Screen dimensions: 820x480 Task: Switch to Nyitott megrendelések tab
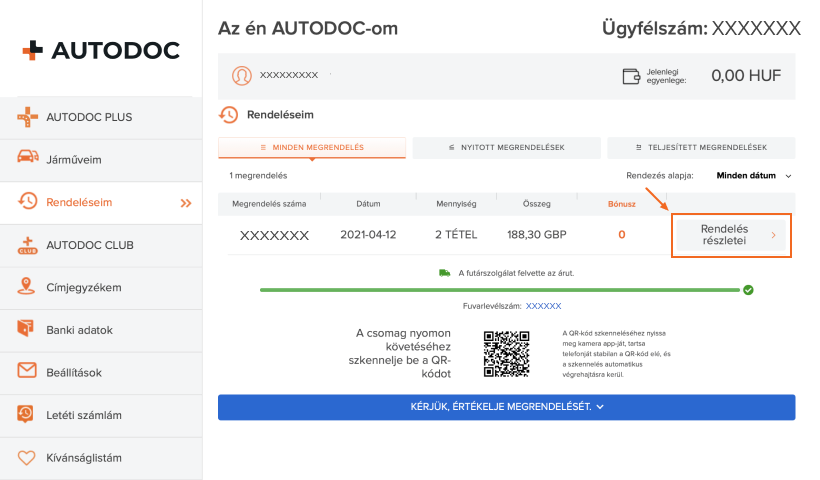tap(506, 147)
